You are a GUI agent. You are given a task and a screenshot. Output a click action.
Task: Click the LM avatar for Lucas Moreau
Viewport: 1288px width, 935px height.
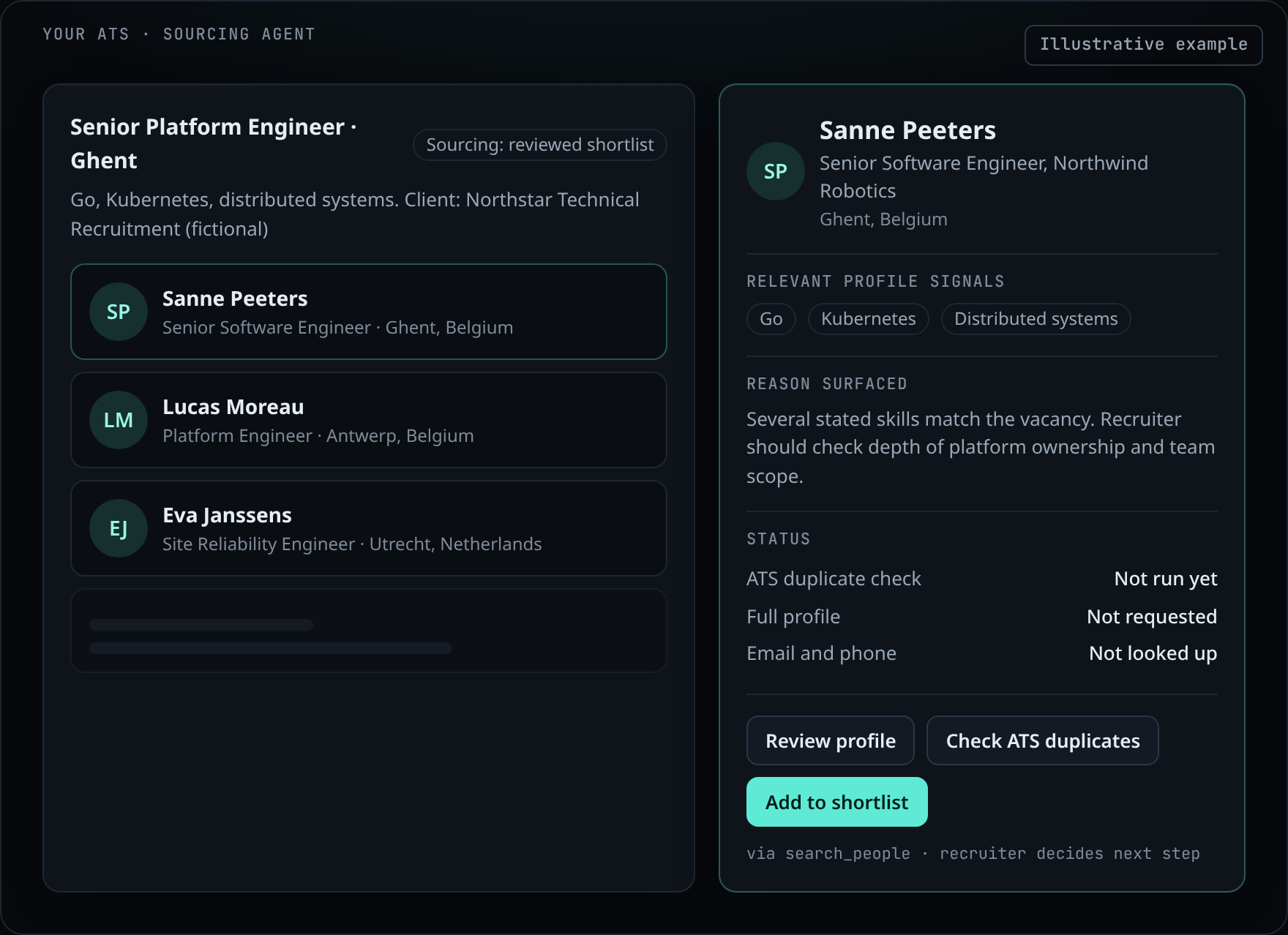119,420
